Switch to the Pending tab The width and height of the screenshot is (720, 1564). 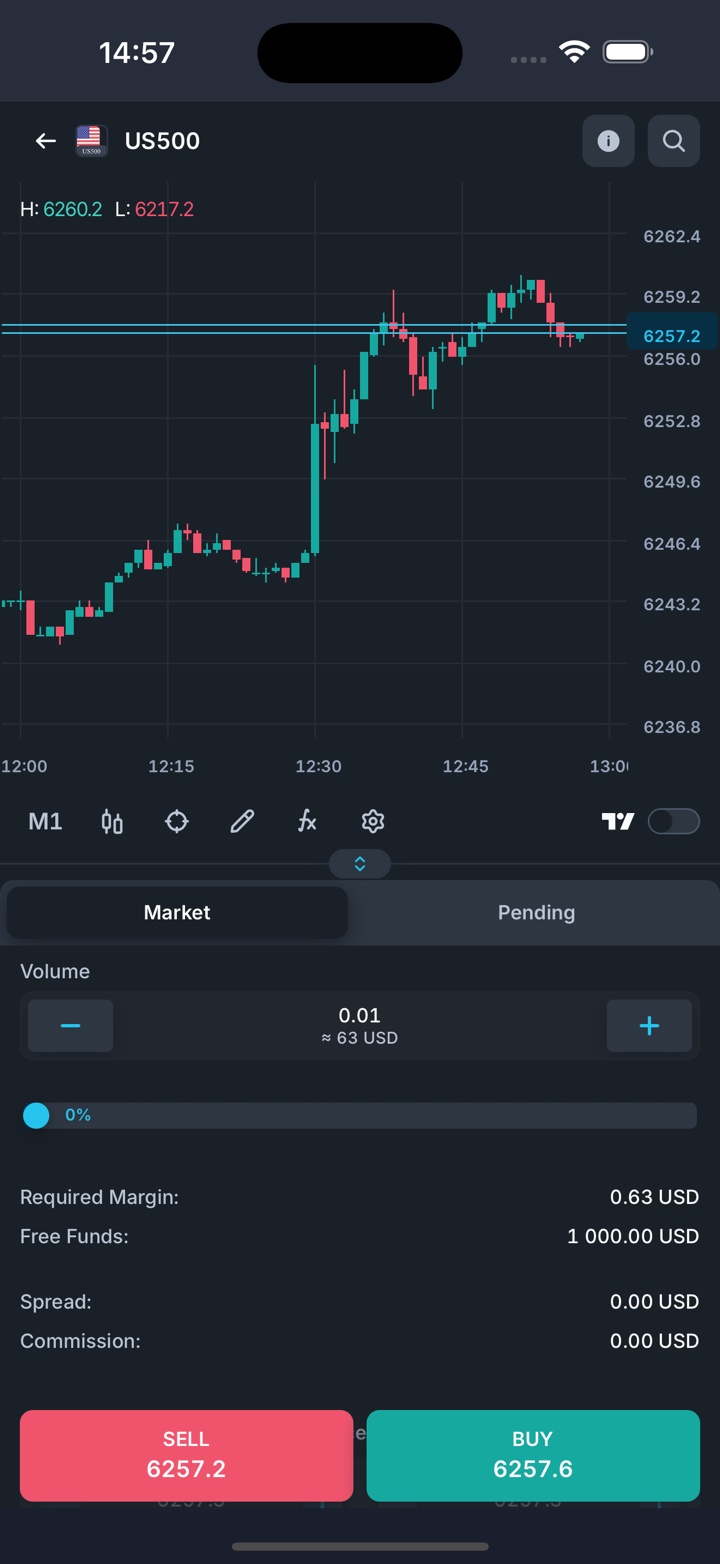(x=536, y=912)
